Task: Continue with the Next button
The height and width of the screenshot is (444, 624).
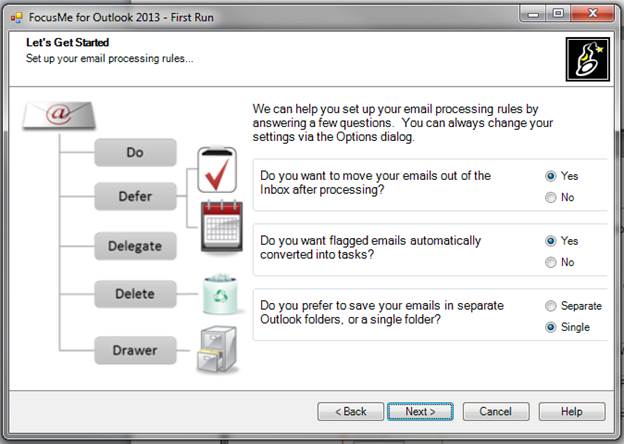Action: 420,411
